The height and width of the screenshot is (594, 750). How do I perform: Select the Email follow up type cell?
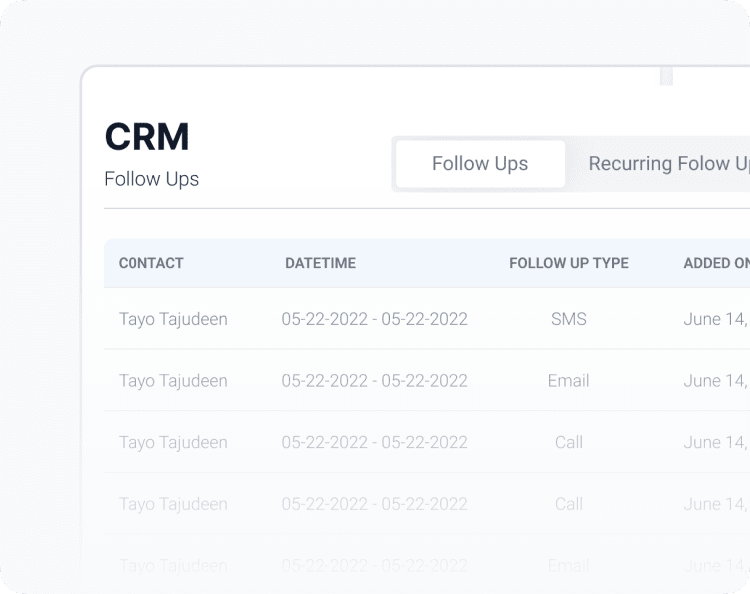pyautogui.click(x=569, y=381)
